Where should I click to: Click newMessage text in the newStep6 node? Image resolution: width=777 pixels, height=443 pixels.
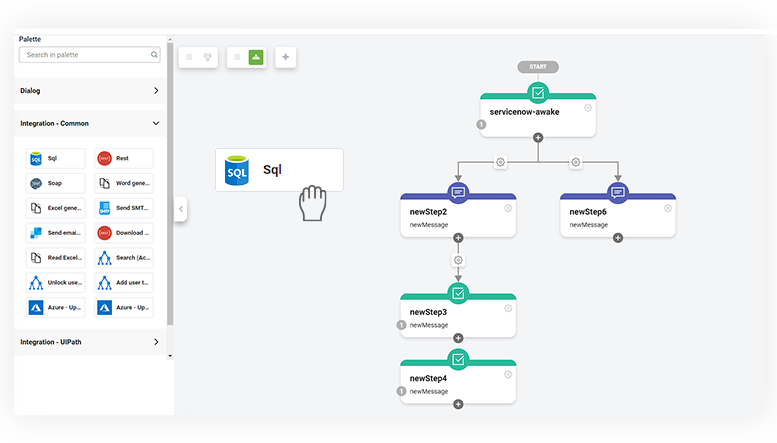(588, 225)
